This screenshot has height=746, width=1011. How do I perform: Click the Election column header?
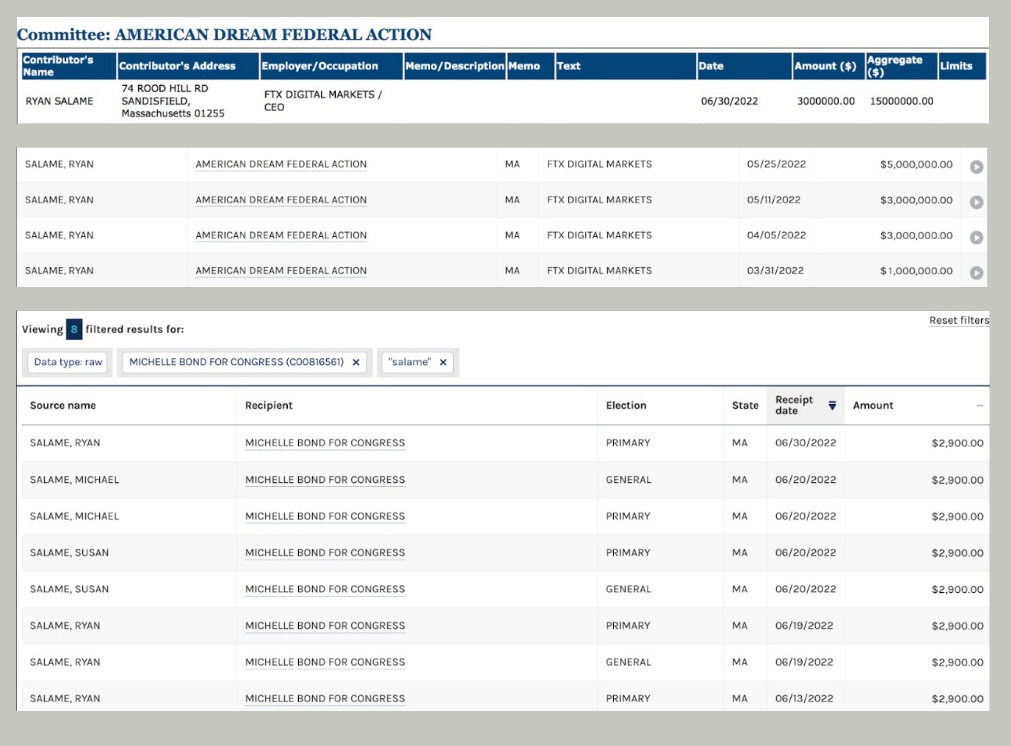[x=625, y=406]
